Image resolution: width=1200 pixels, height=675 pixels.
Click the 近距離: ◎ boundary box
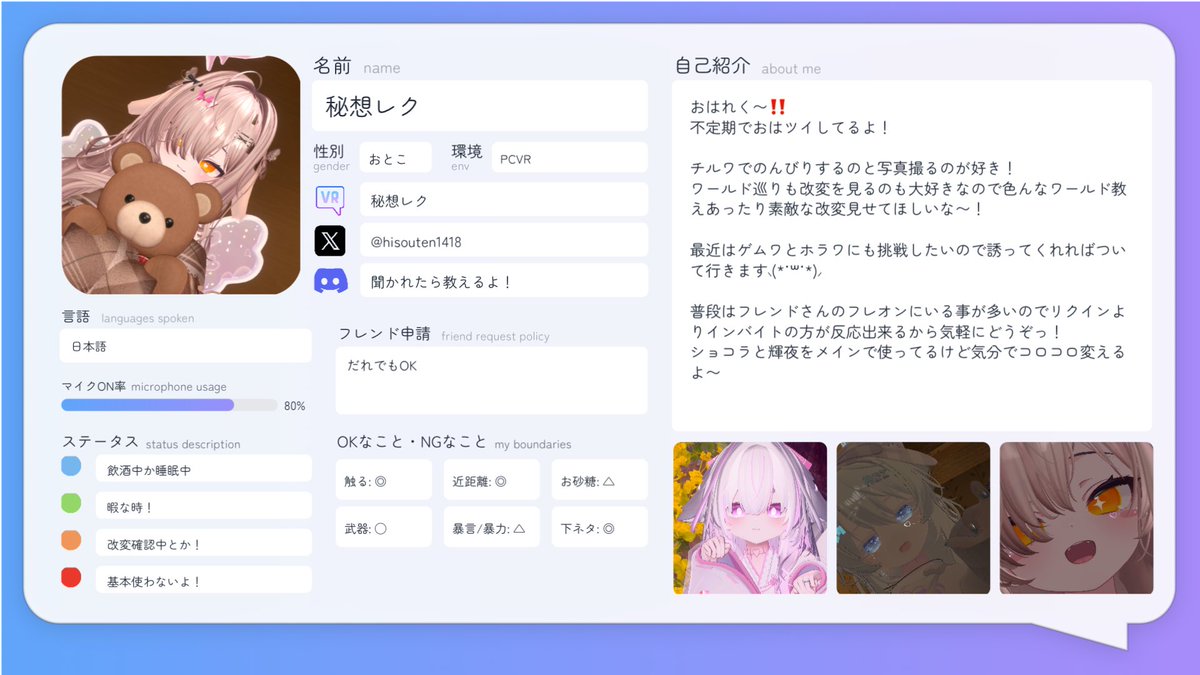(491, 480)
